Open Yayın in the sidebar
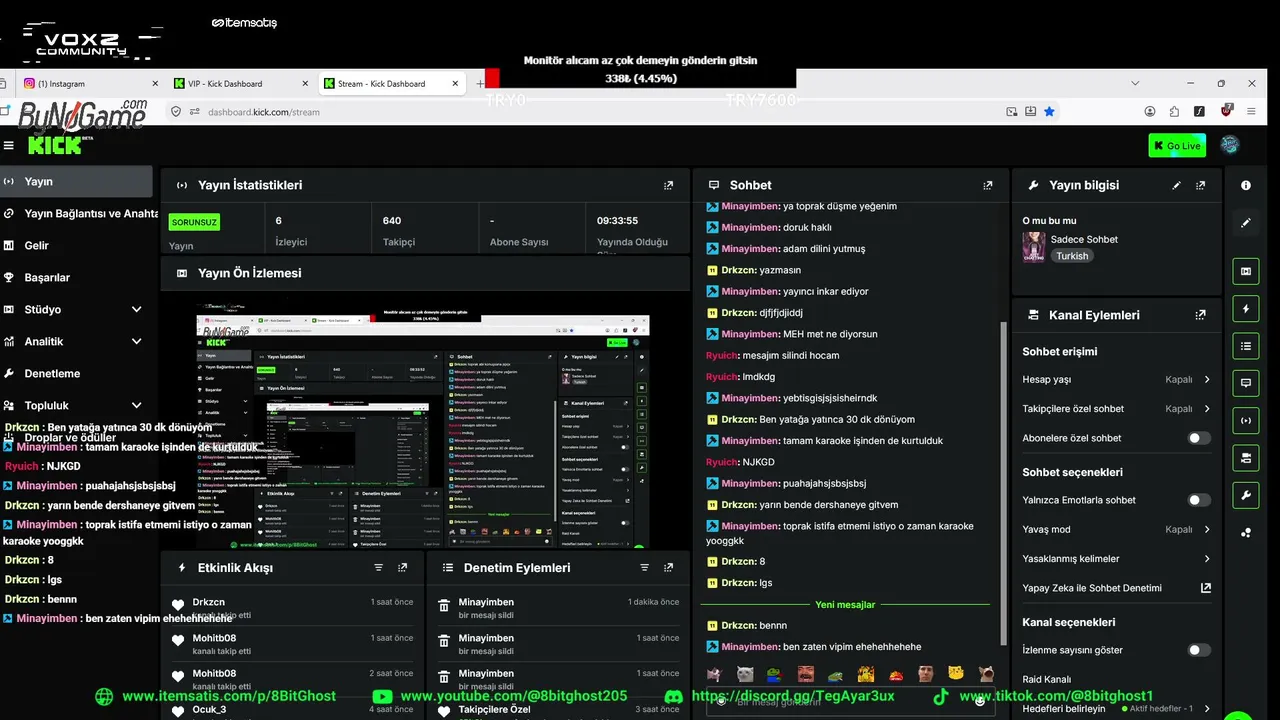The height and width of the screenshot is (720, 1280). [x=76, y=182]
